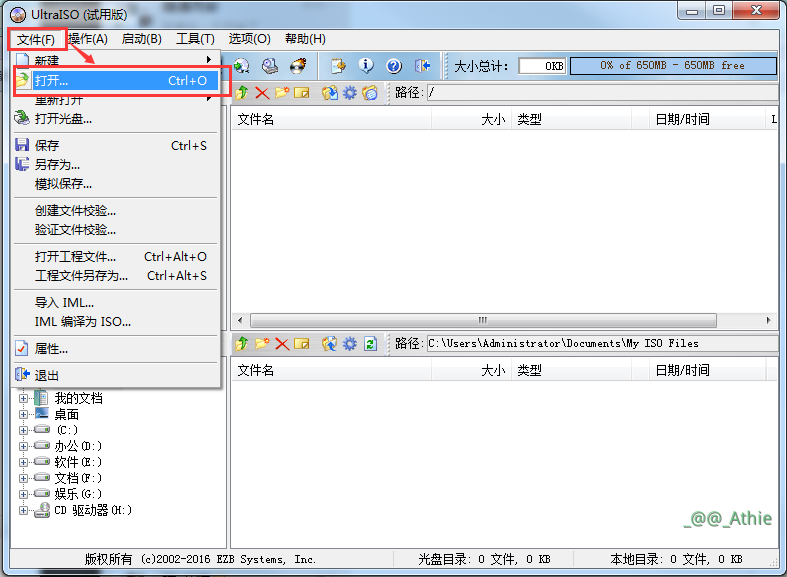Screen dimensions: 787x577
Task: Choose 属性... menu entry
Action: coord(116,349)
